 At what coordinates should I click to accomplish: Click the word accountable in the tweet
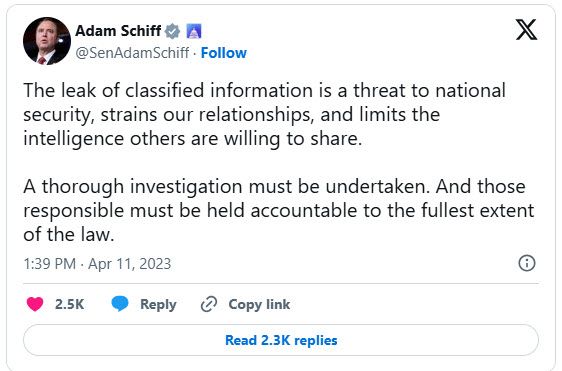[304, 210]
